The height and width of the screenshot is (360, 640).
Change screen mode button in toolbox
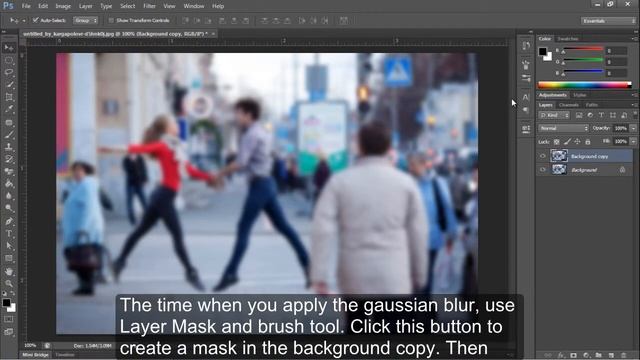[x=9, y=332]
